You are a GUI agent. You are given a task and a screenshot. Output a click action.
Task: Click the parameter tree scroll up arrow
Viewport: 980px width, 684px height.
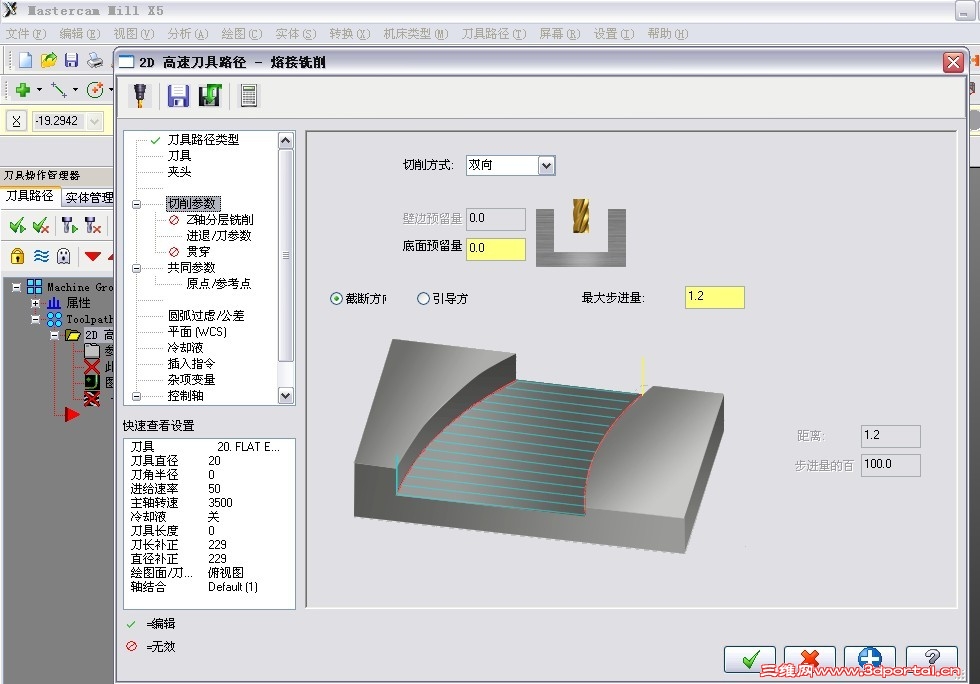286,141
